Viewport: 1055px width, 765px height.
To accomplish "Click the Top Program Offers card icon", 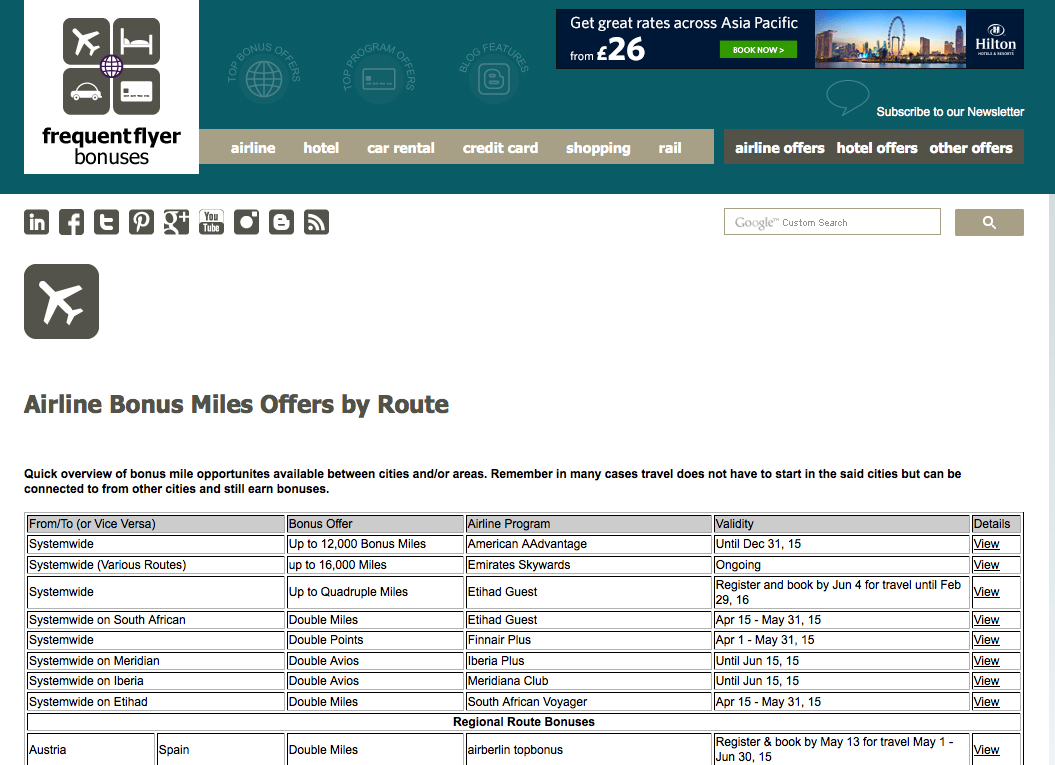I will coord(379,73).
